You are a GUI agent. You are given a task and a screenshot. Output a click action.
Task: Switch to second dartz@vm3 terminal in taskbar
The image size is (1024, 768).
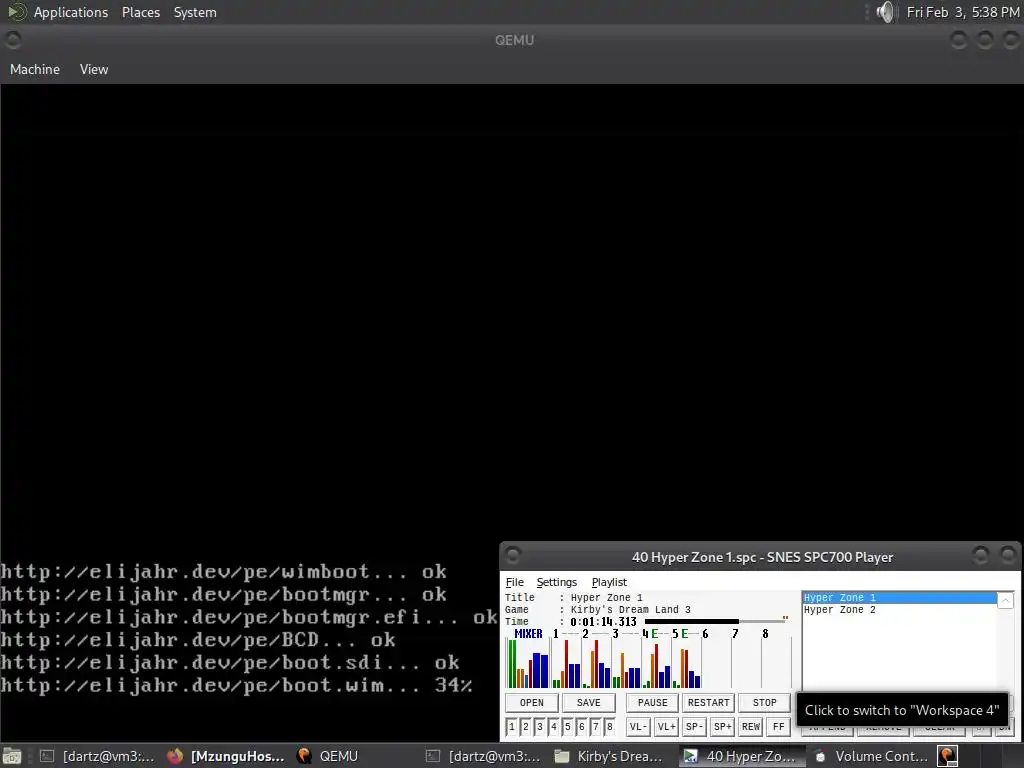point(484,756)
